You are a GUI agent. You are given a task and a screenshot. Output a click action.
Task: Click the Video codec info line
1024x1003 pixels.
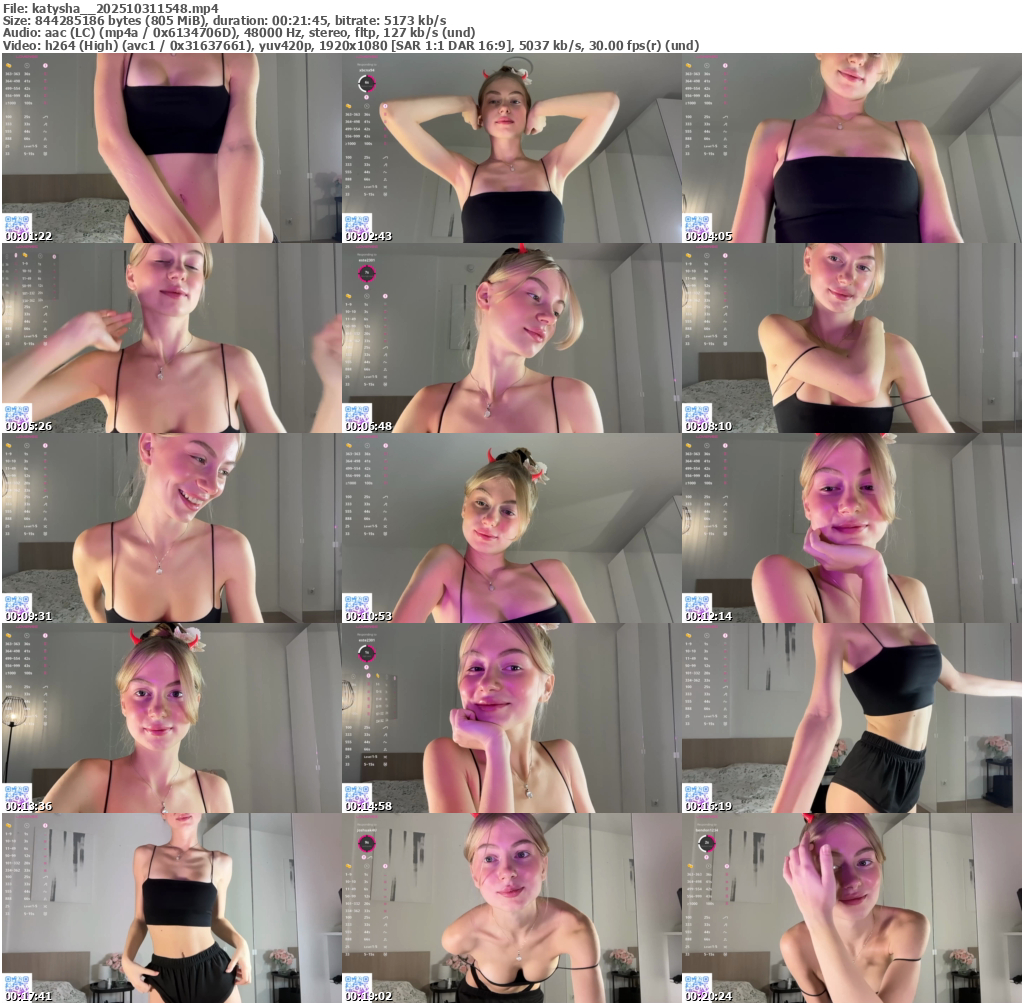click(x=350, y=45)
